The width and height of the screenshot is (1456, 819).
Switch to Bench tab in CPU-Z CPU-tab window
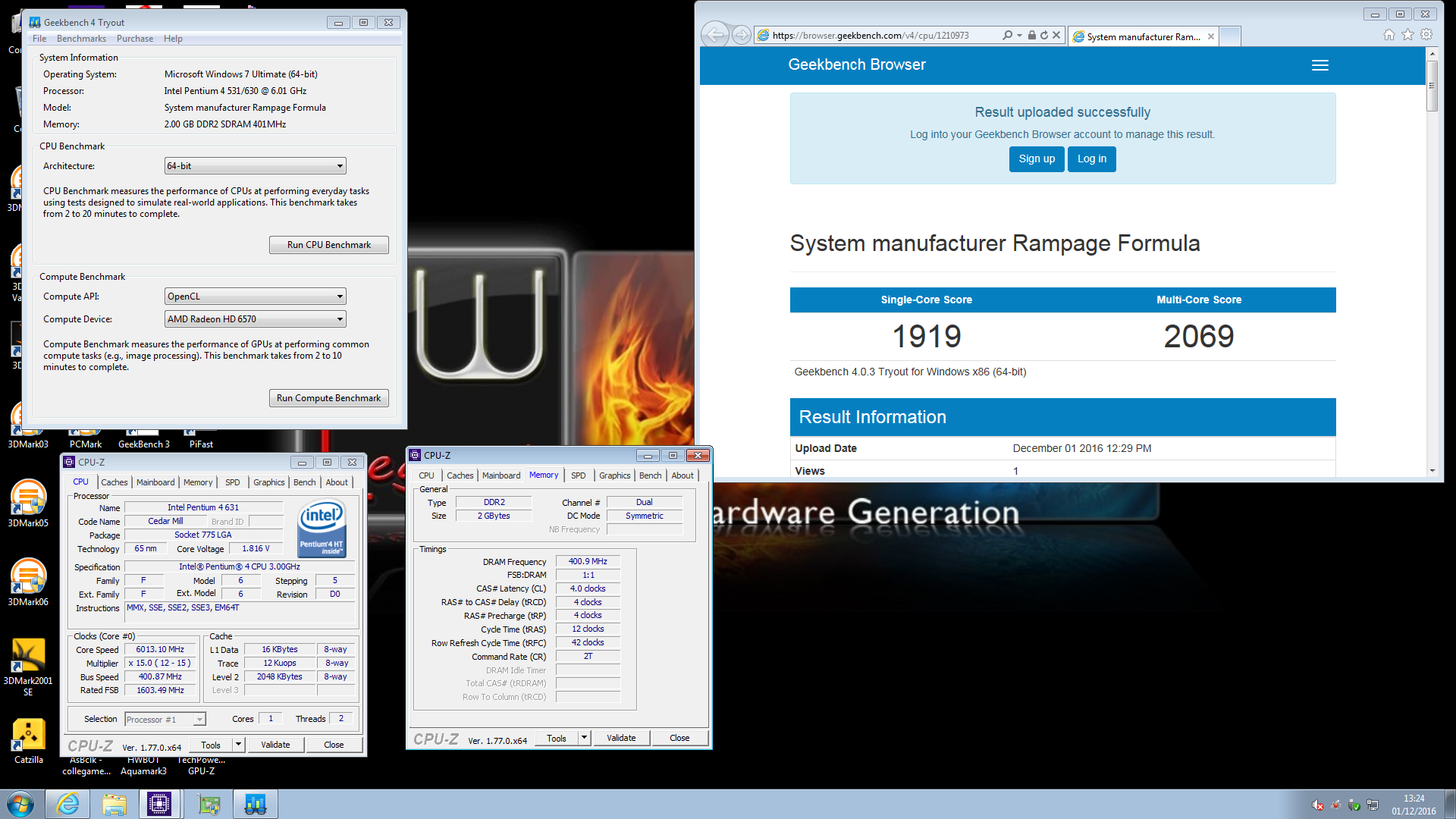305,482
